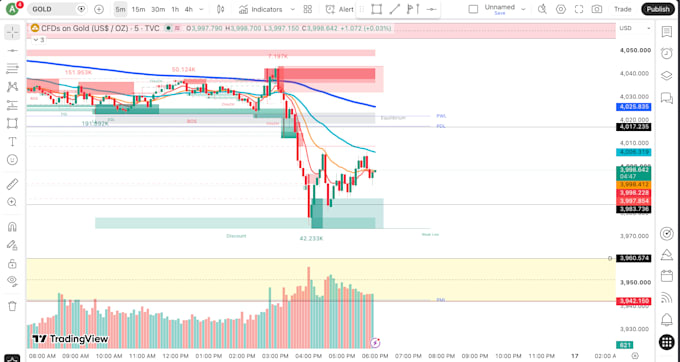Viewport: 680px width, 362px height.
Task: Click the Save link under Unnamed layout
Action: 500,13
